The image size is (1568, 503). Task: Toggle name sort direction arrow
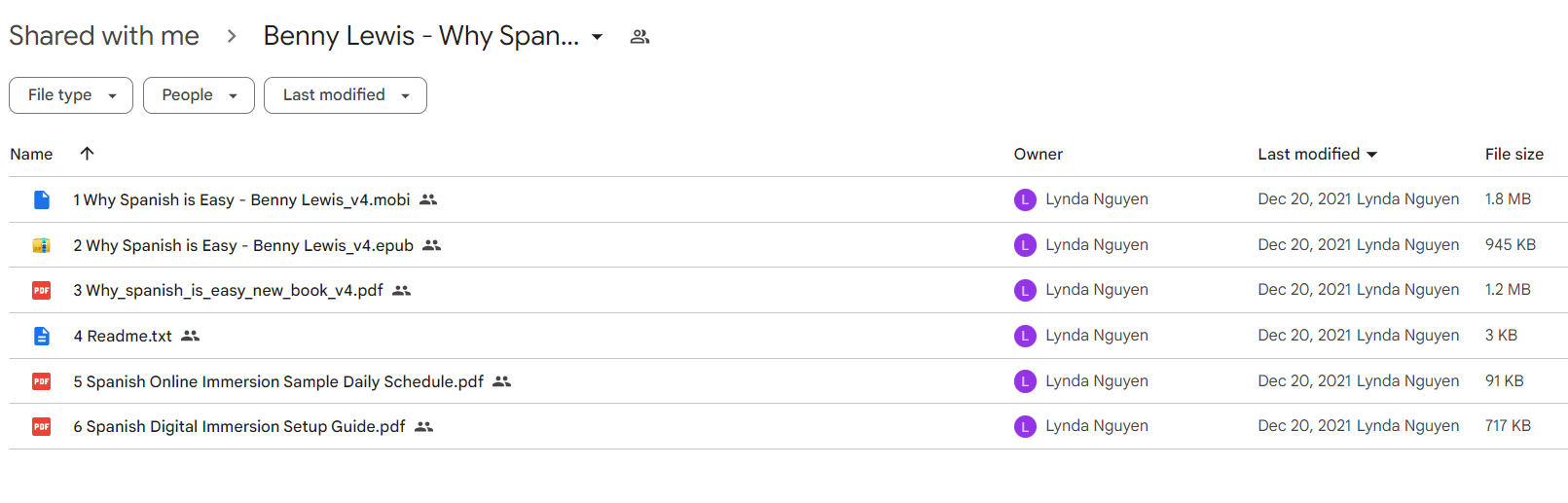(87, 154)
